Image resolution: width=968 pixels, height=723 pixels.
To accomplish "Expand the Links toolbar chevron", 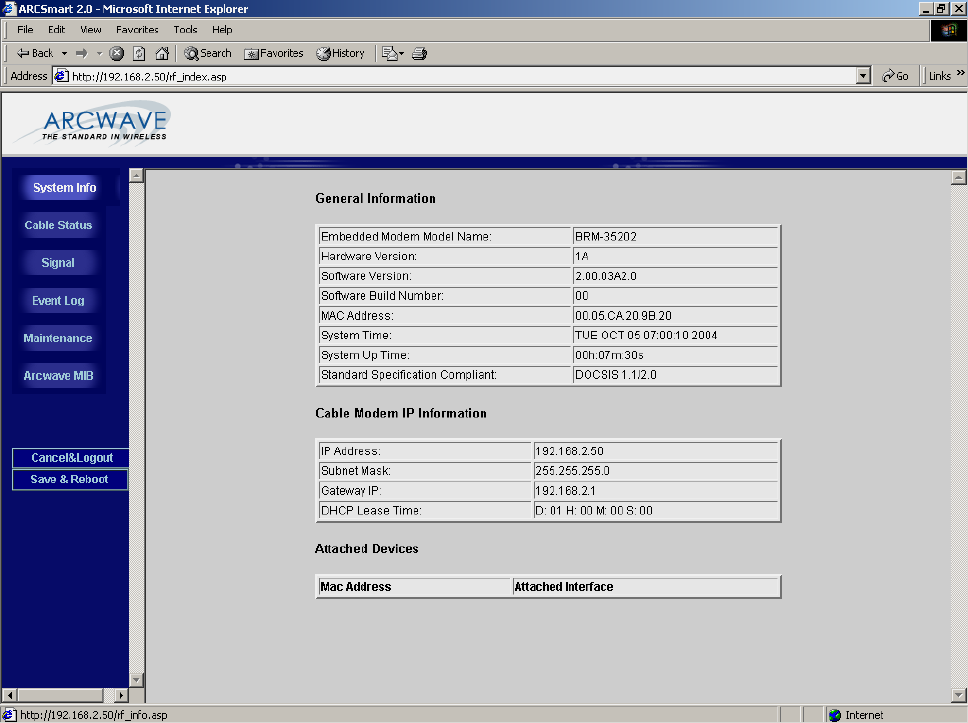I will [x=961, y=73].
